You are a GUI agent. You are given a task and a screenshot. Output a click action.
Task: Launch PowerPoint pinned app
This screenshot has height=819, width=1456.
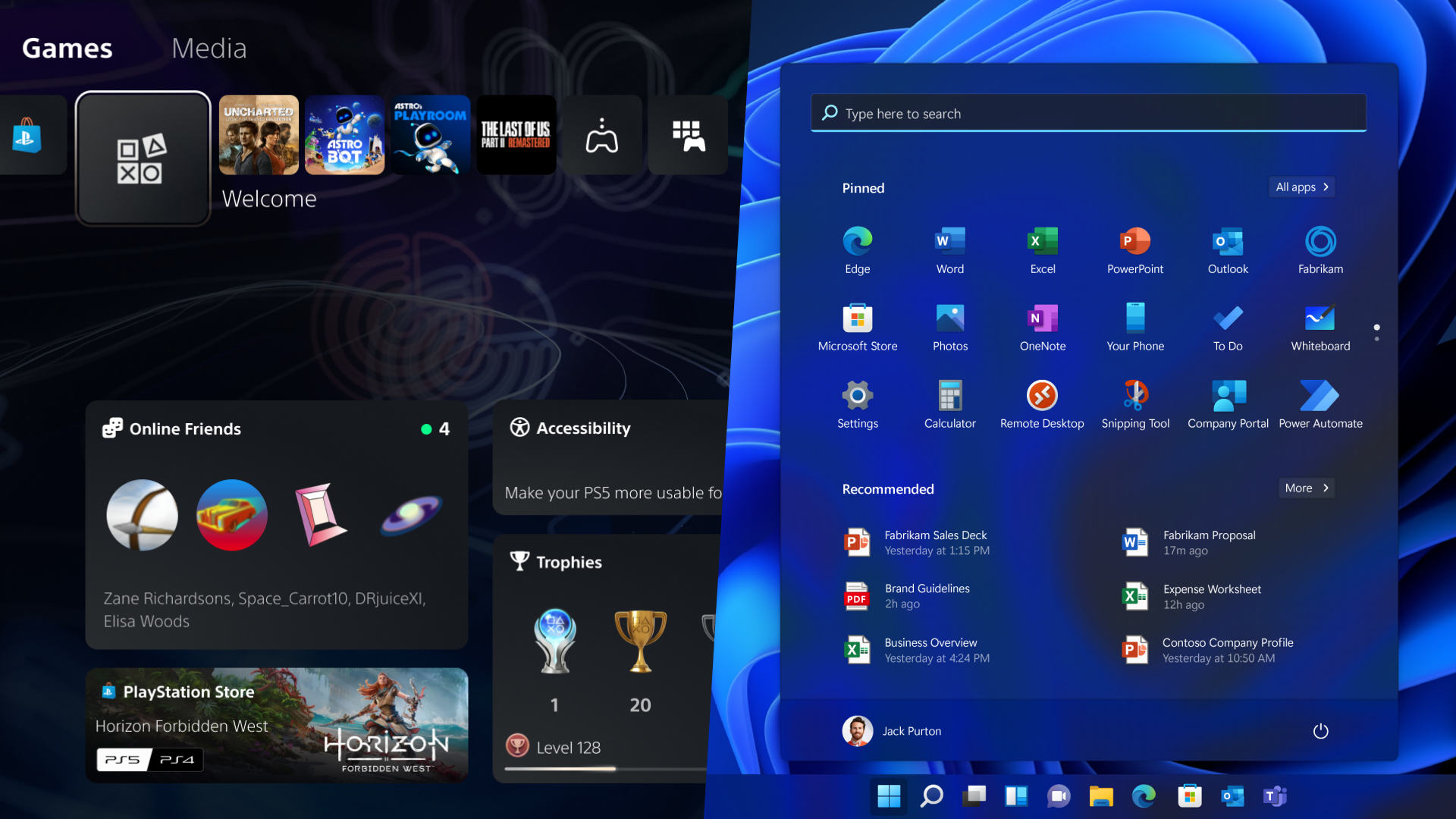click(1135, 250)
